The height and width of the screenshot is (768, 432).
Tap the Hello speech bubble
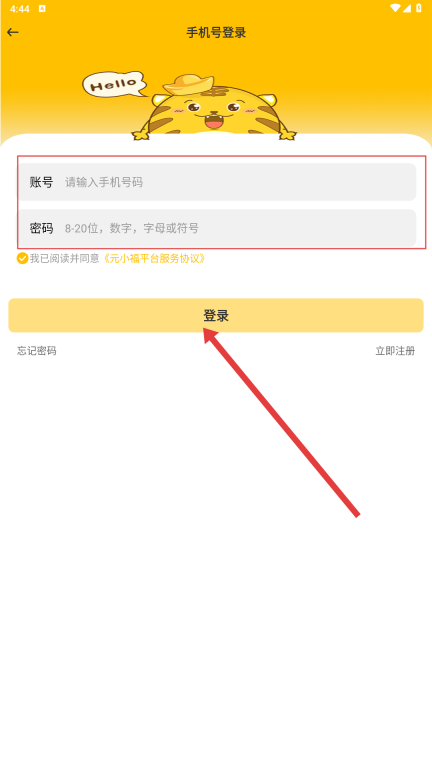click(x=115, y=84)
